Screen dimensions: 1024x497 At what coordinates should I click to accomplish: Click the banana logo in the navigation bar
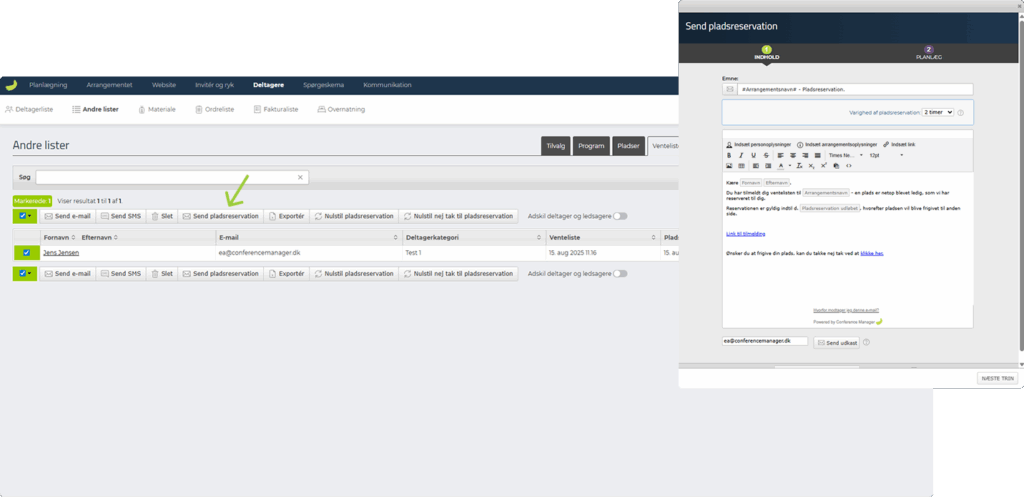click(11, 85)
